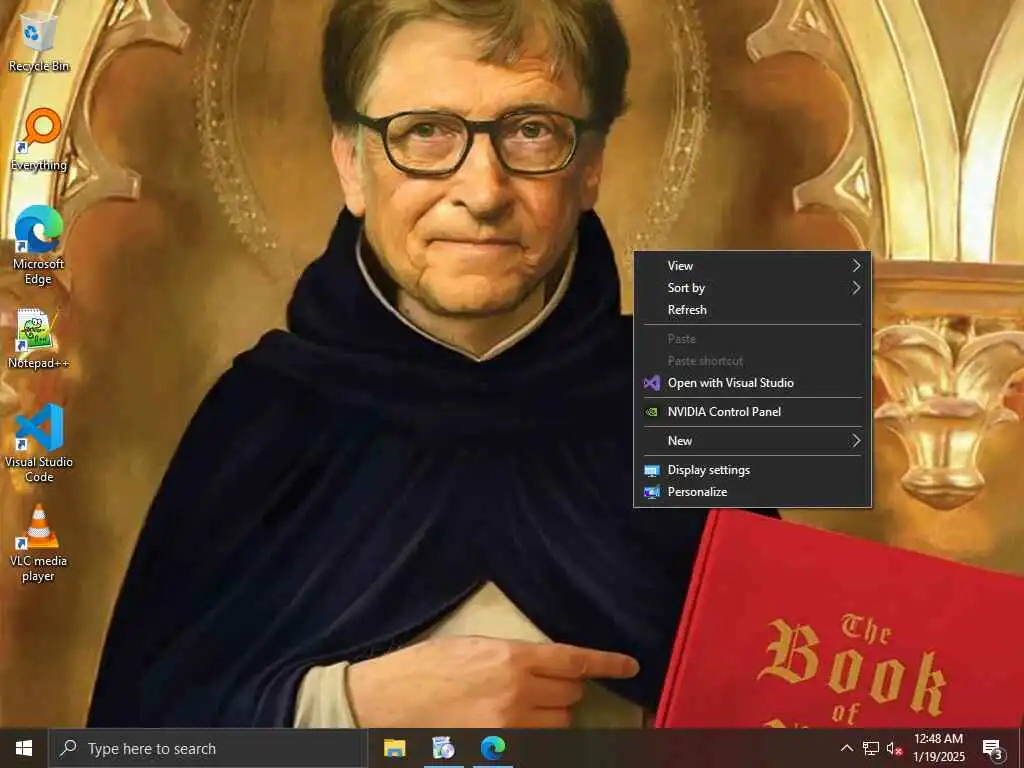
Task: Click the muted volume tray icon
Action: tap(894, 748)
